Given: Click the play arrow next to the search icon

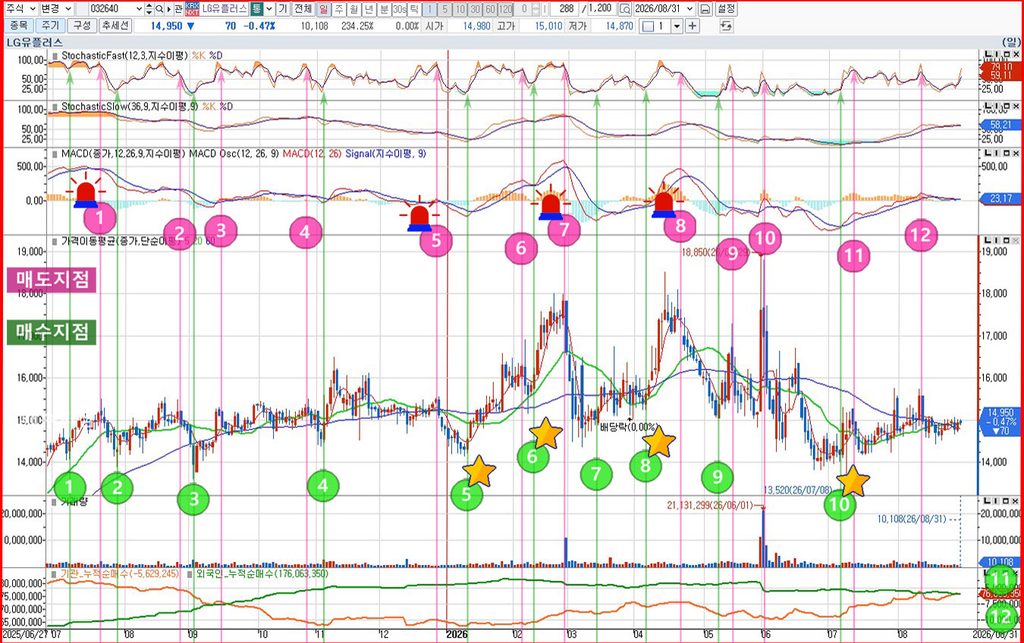Looking at the screenshot, I should [x=168, y=9].
